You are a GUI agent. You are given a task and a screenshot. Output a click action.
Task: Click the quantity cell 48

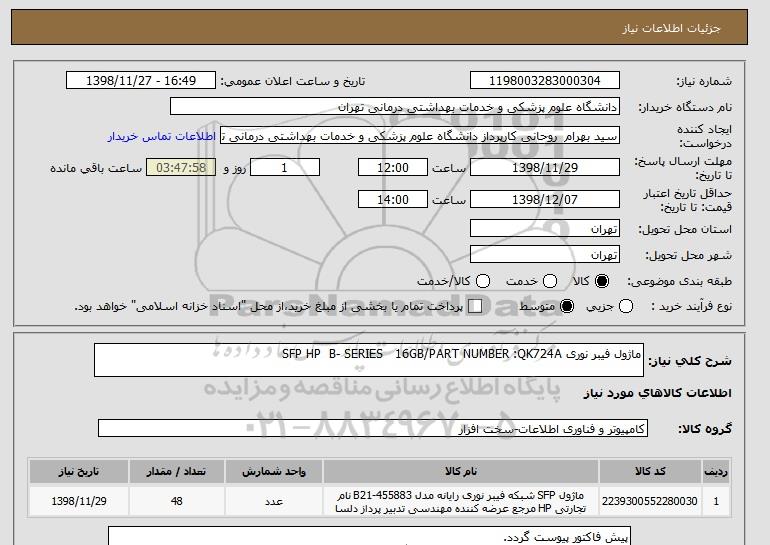point(176,501)
